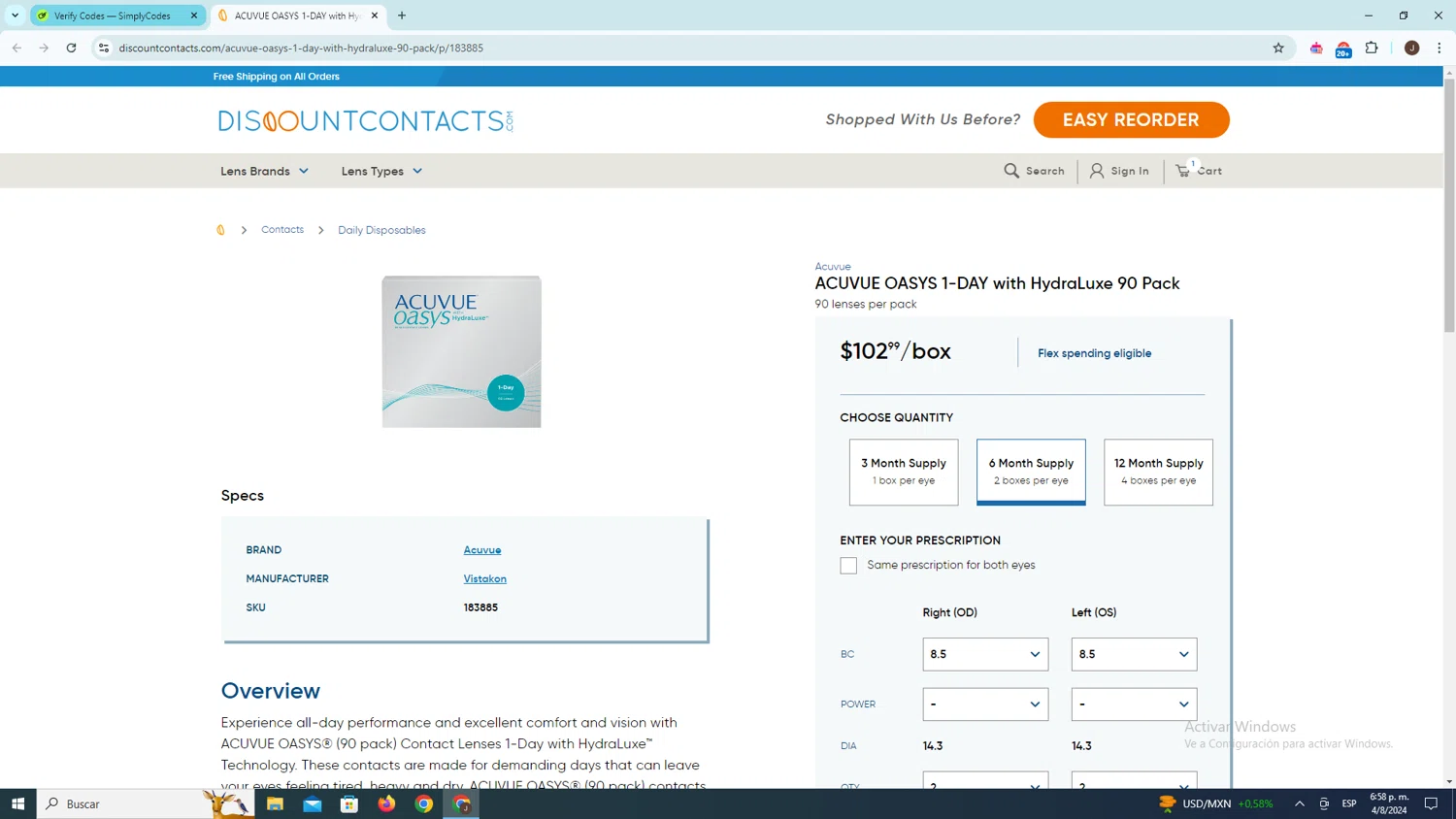Screen dimensions: 1456x819
Task: Bookmark this page with star icon
Action: (x=1278, y=48)
